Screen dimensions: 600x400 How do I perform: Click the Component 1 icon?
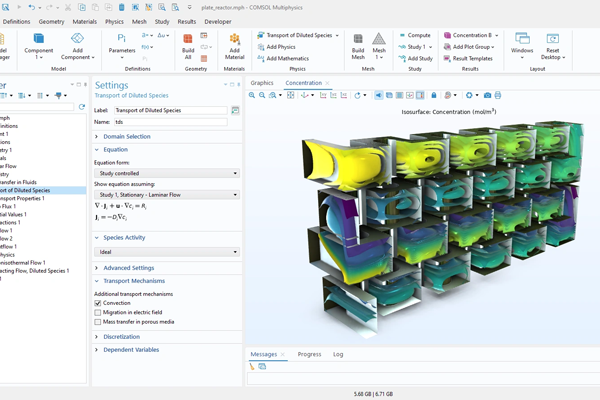coord(39,38)
